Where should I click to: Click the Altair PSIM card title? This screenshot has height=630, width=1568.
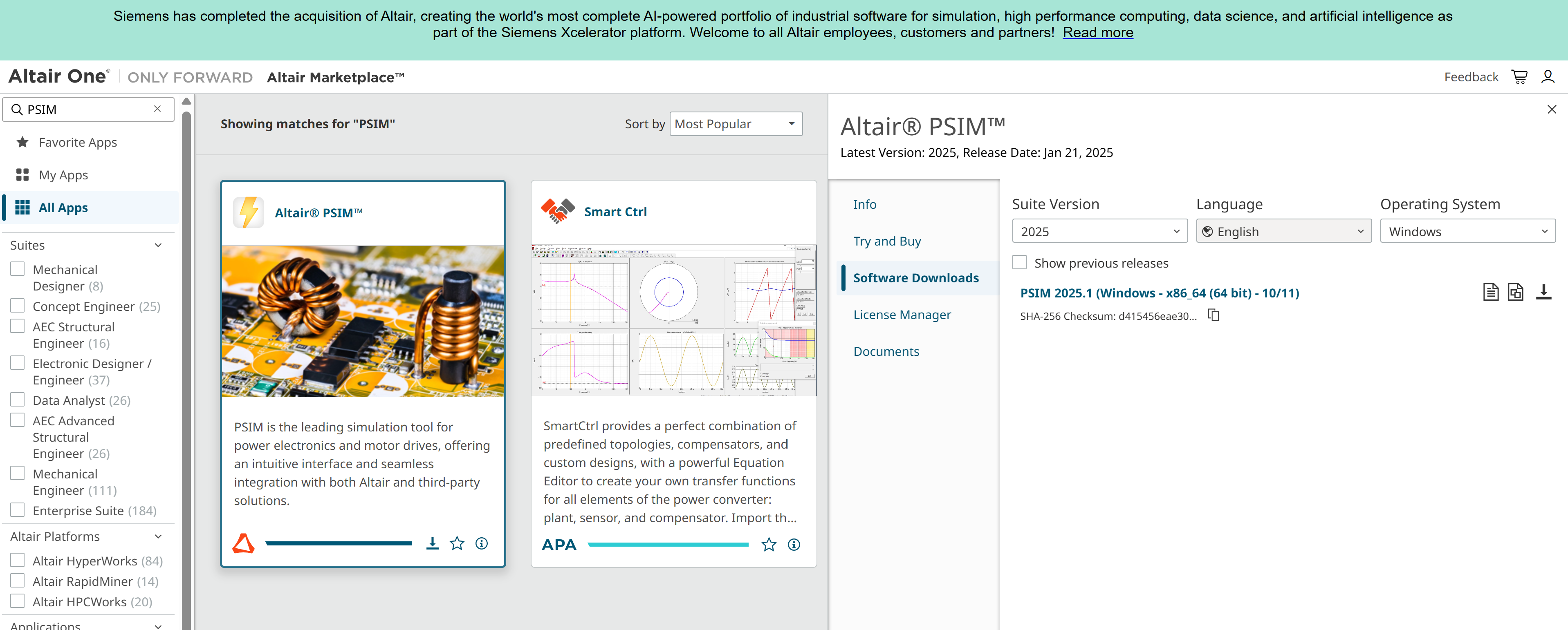pyautogui.click(x=319, y=213)
